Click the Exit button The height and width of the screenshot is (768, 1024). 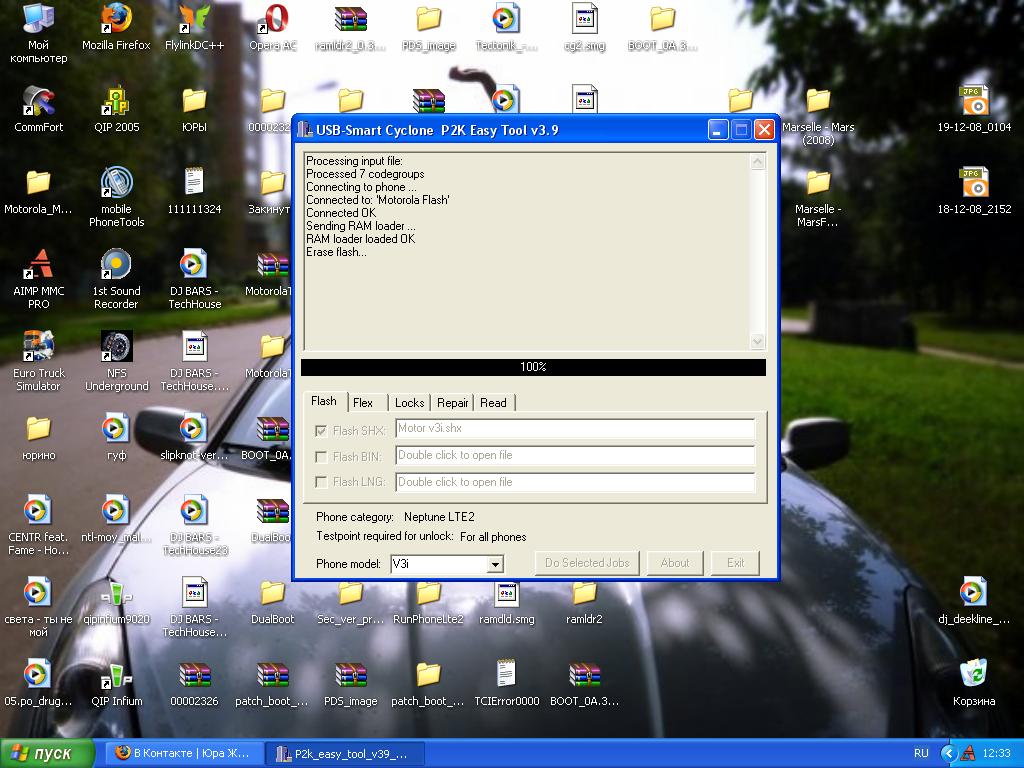coord(735,563)
